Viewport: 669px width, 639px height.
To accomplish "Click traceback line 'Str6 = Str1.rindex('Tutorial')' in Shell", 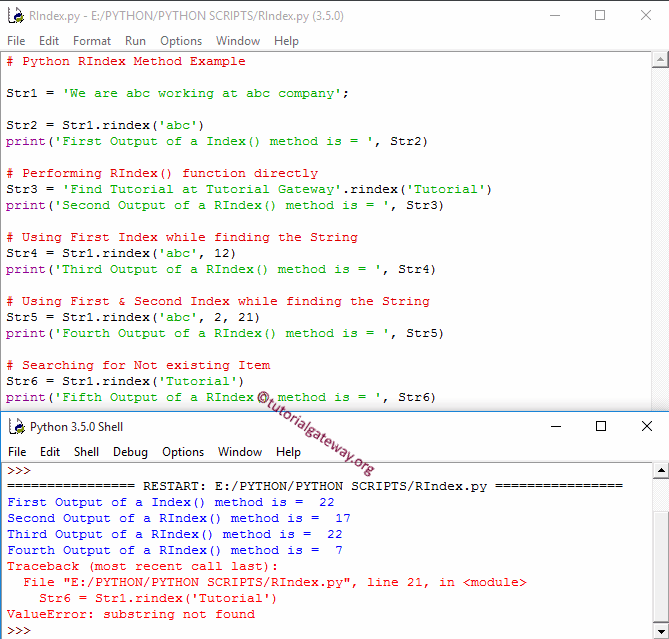I will (158, 598).
